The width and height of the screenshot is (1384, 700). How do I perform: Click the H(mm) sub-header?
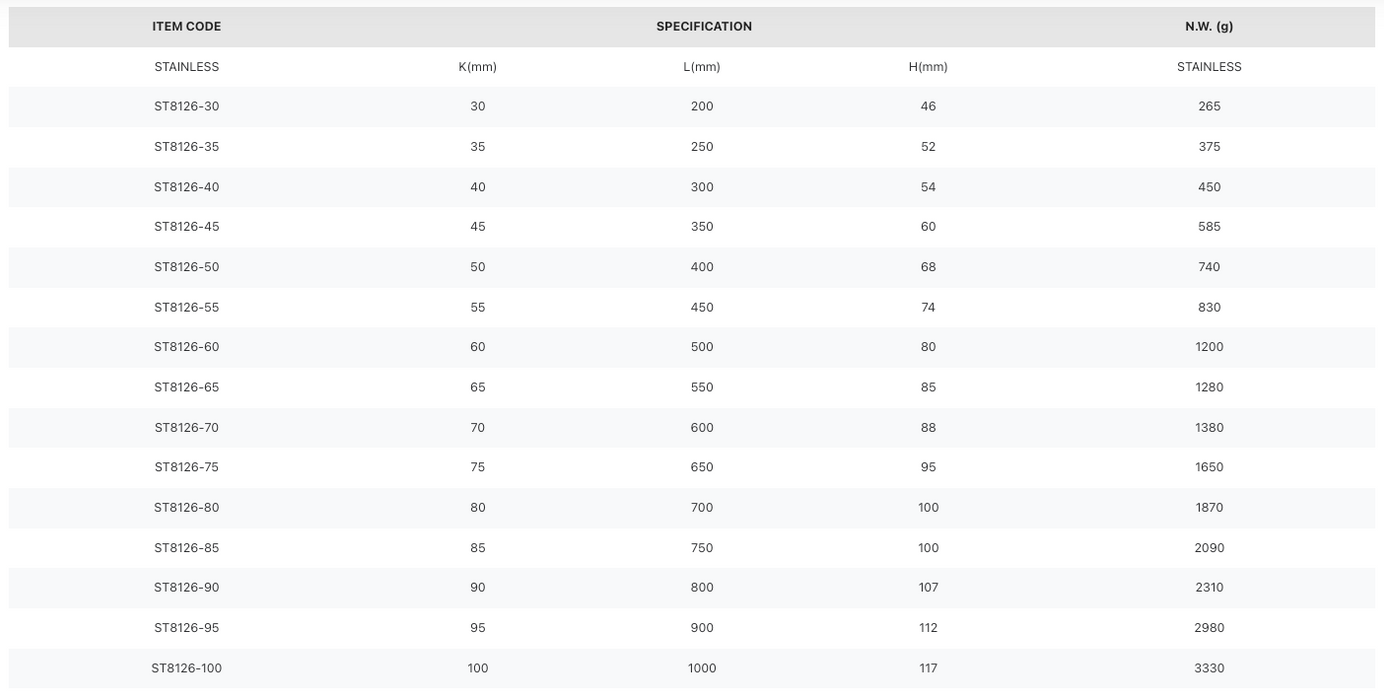tap(928, 67)
